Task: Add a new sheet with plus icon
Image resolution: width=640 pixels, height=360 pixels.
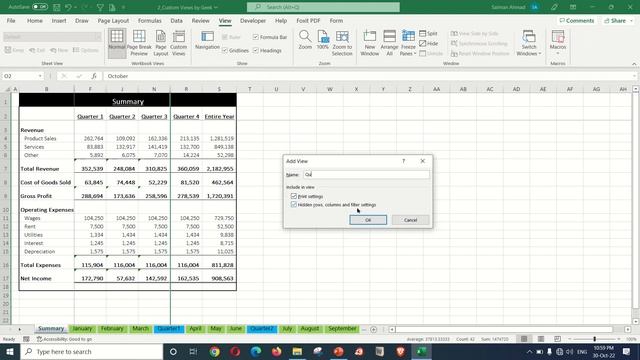Action: 373,329
